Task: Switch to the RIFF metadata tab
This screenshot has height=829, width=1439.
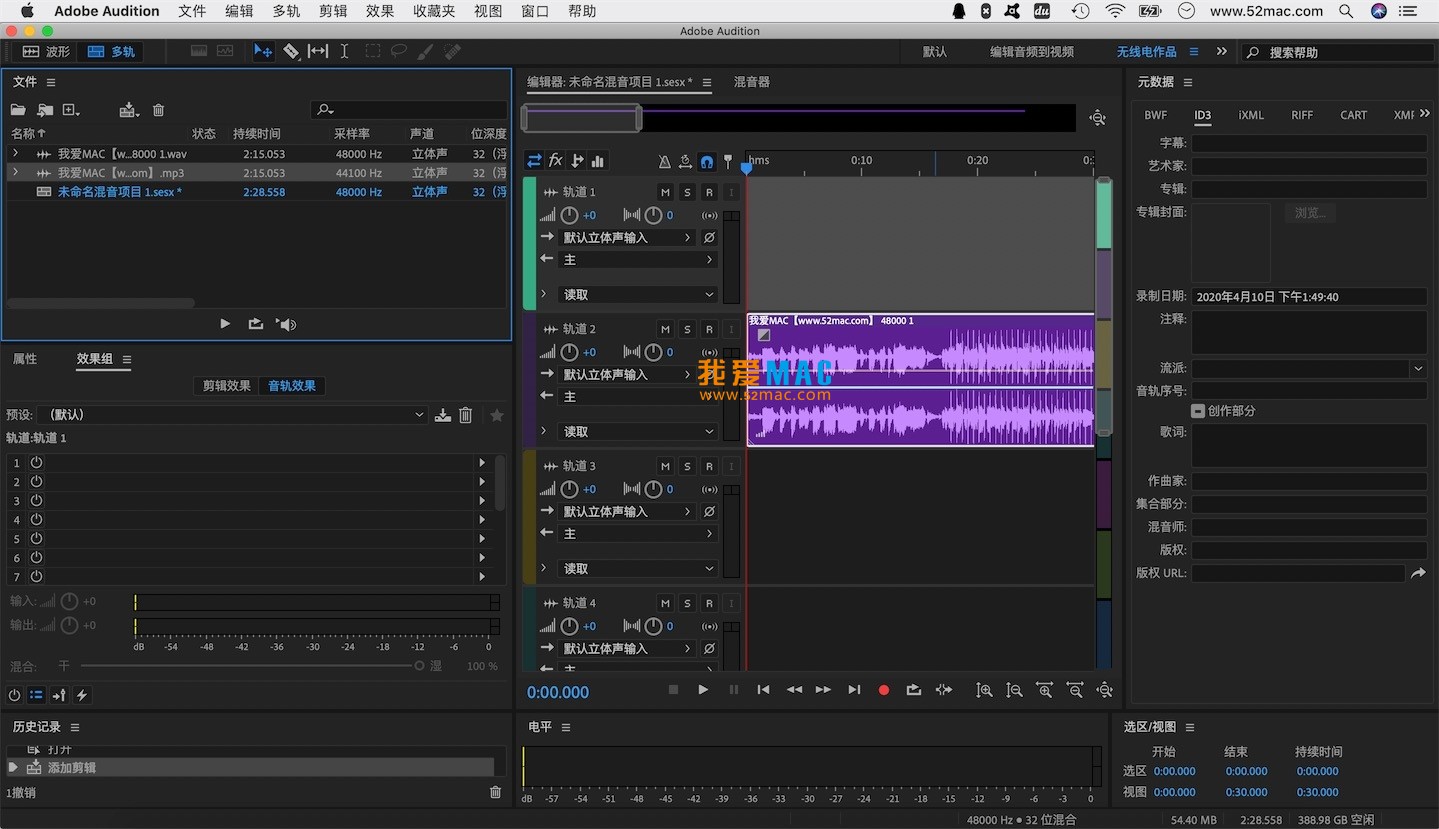Action: coord(1302,115)
